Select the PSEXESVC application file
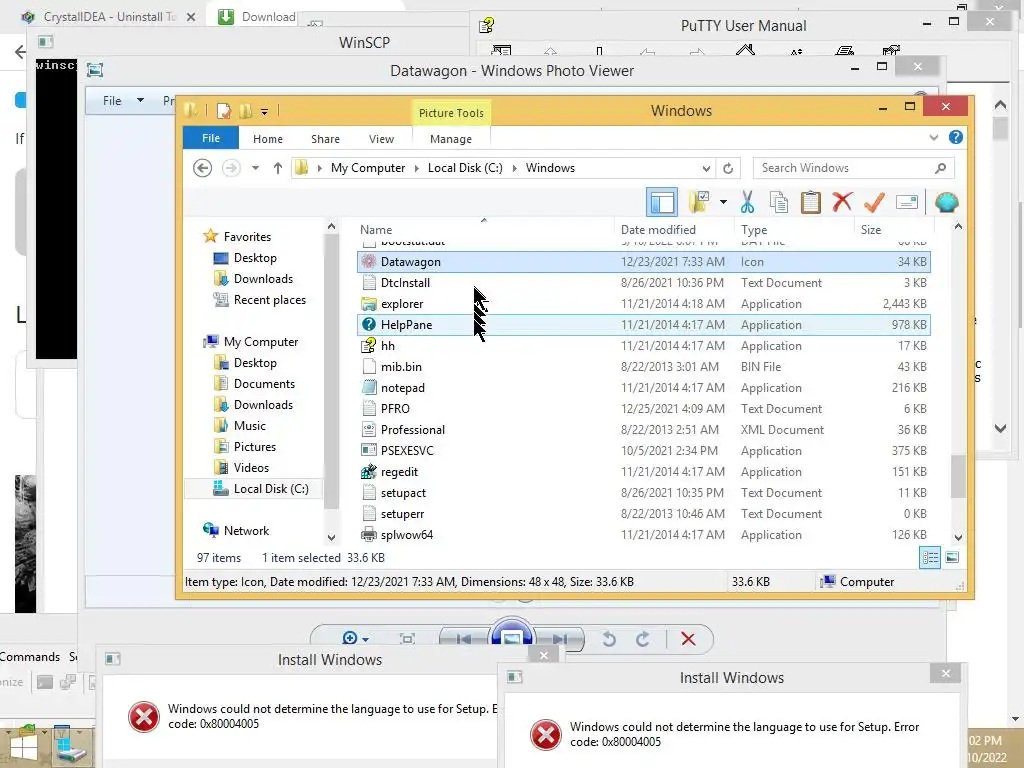 pos(643,451)
